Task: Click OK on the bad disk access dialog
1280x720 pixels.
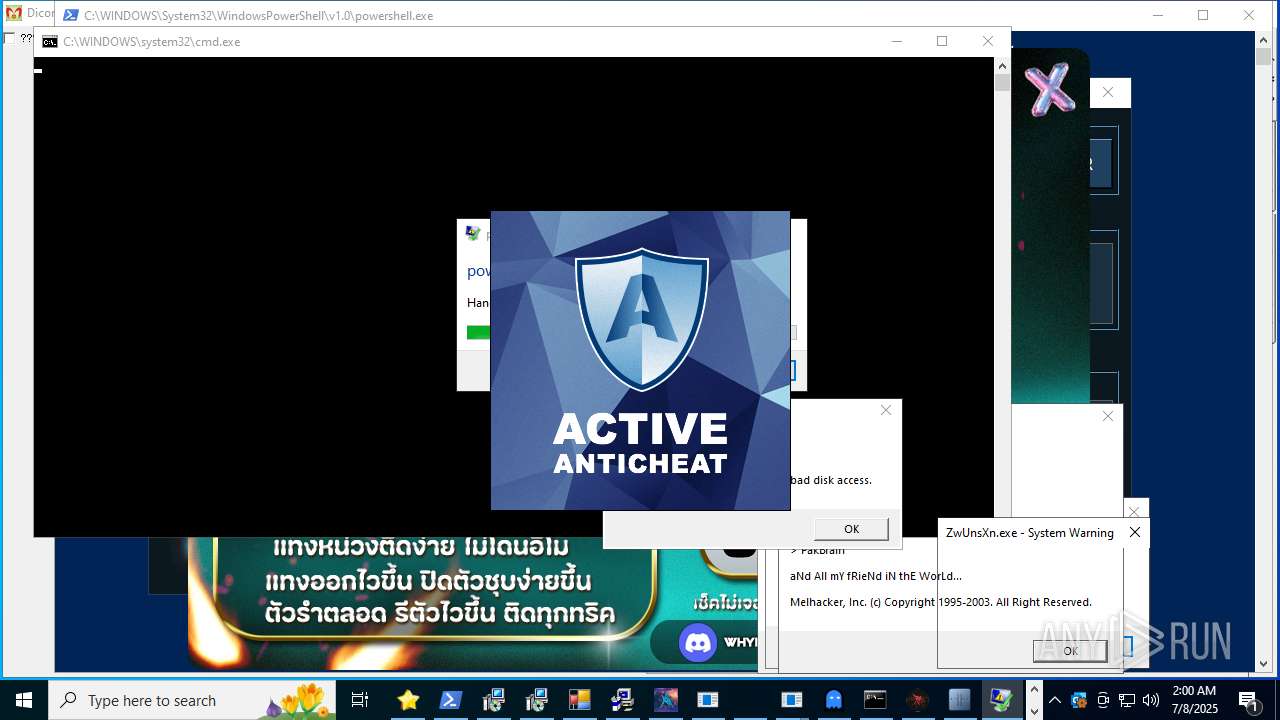Action: 851,529
